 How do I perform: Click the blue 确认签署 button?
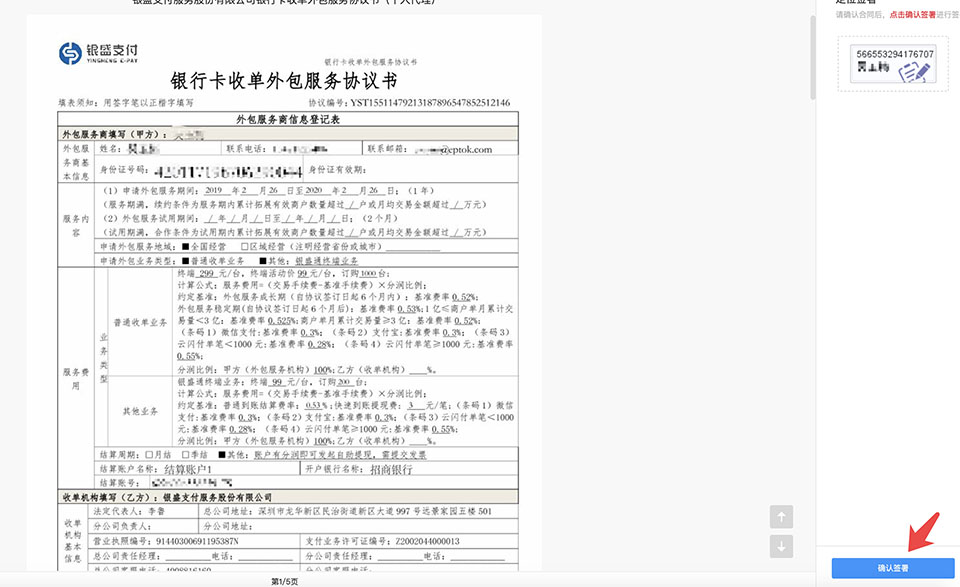[x=893, y=568]
